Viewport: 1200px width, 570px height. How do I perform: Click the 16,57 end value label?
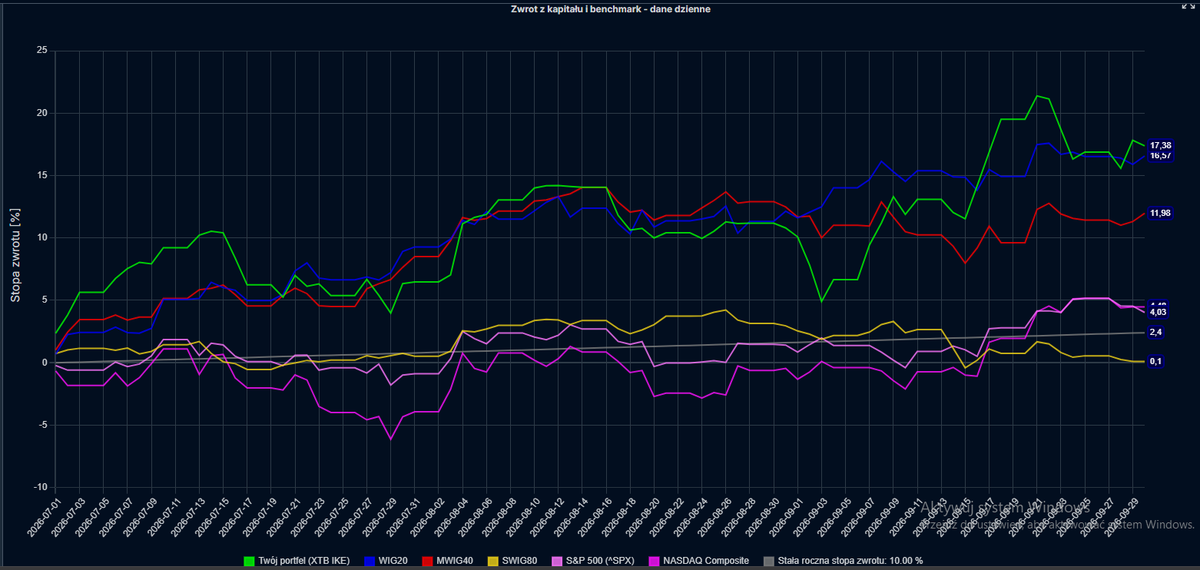pos(1160,155)
